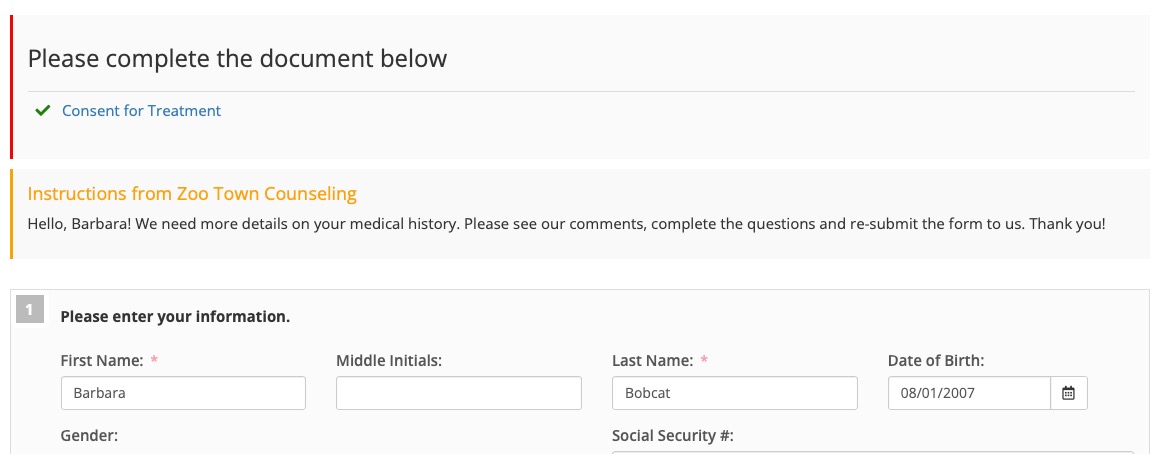Focus the First Name field containing Barbara
This screenshot has width=1161, height=454.
(183, 393)
